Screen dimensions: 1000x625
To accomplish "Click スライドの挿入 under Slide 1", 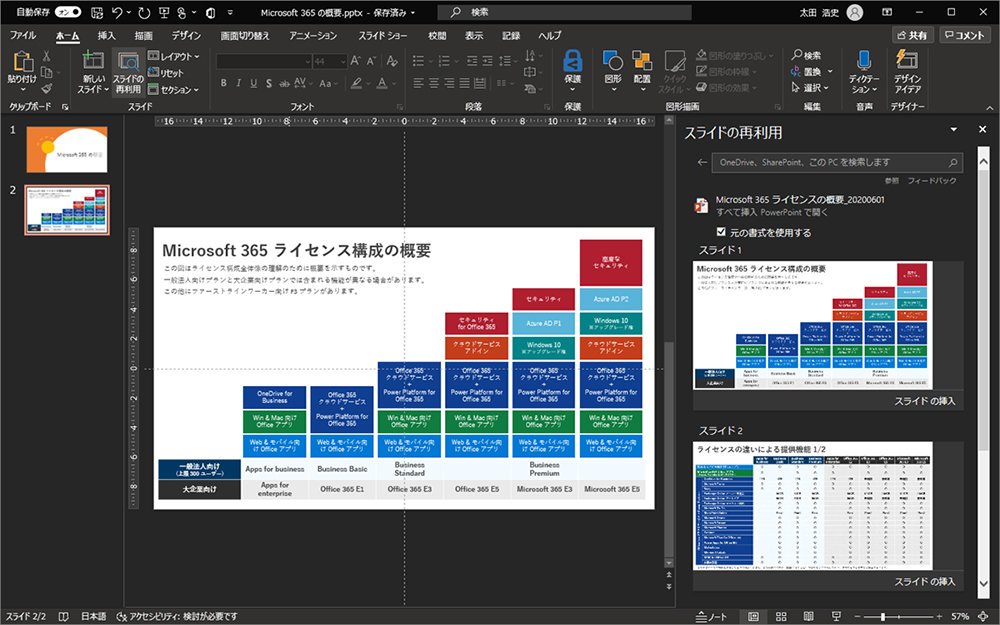I will (924, 401).
